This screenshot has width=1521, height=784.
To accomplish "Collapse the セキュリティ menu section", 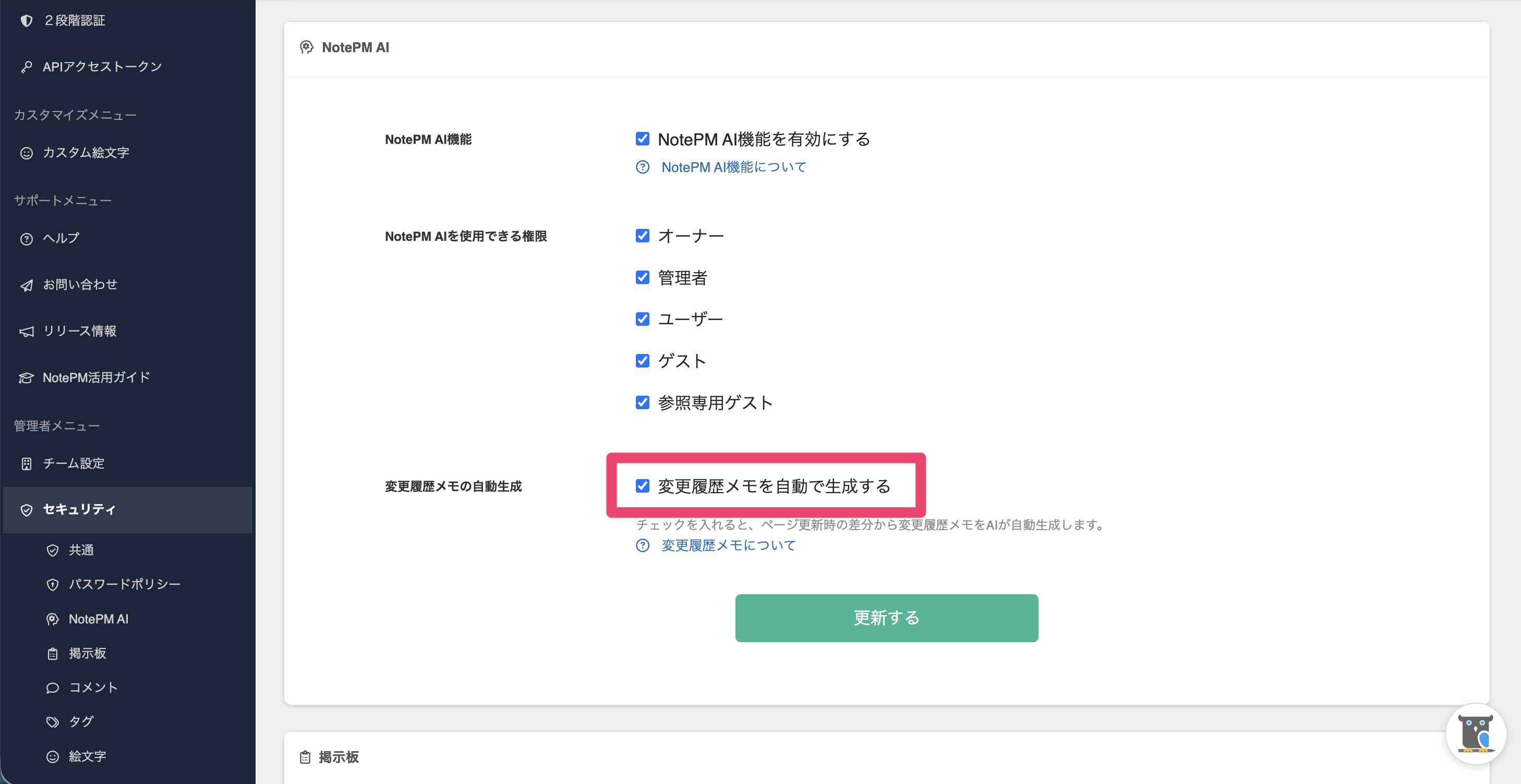I will pos(79,510).
